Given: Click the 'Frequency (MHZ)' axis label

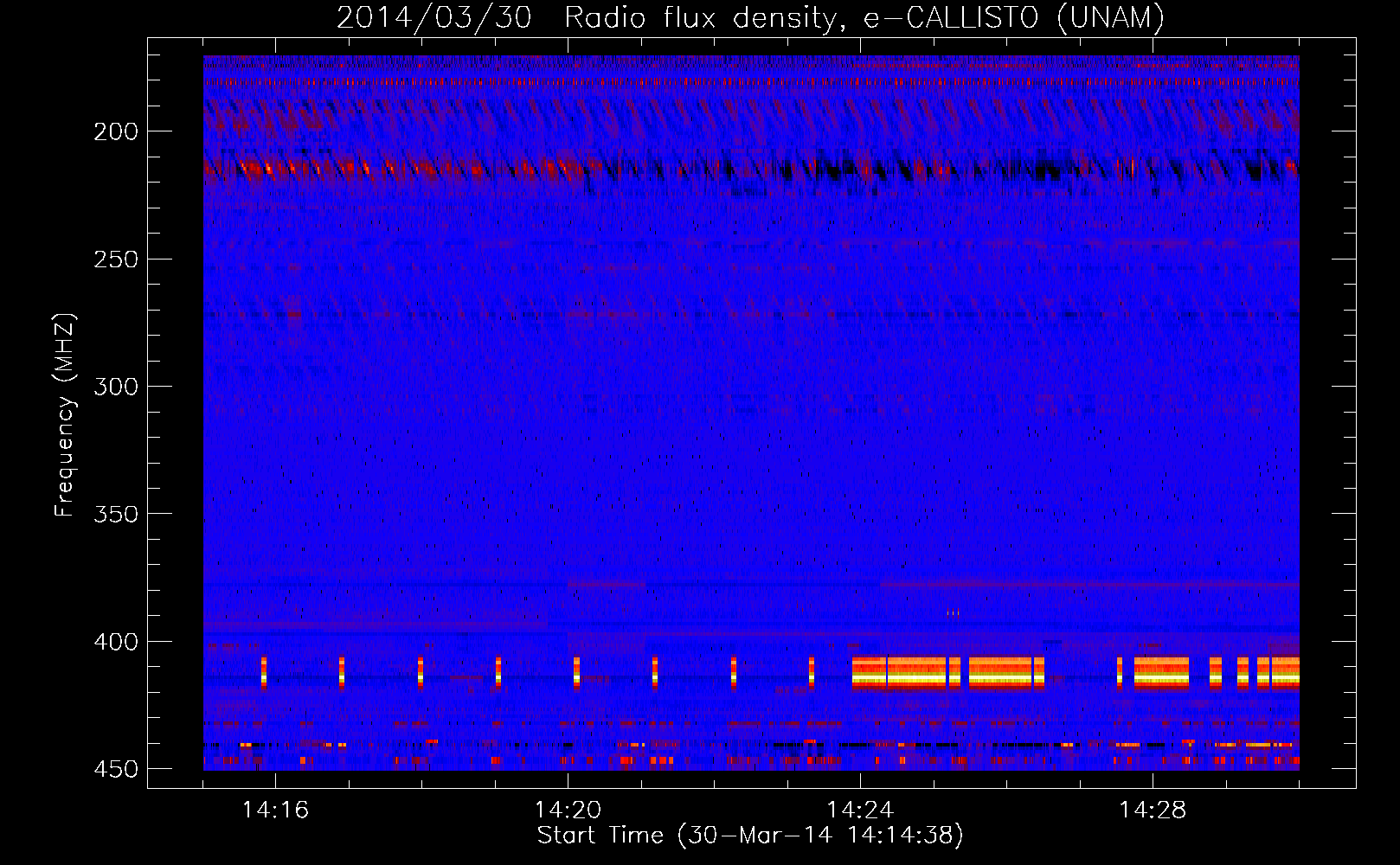Looking at the screenshot, I should point(65,414).
